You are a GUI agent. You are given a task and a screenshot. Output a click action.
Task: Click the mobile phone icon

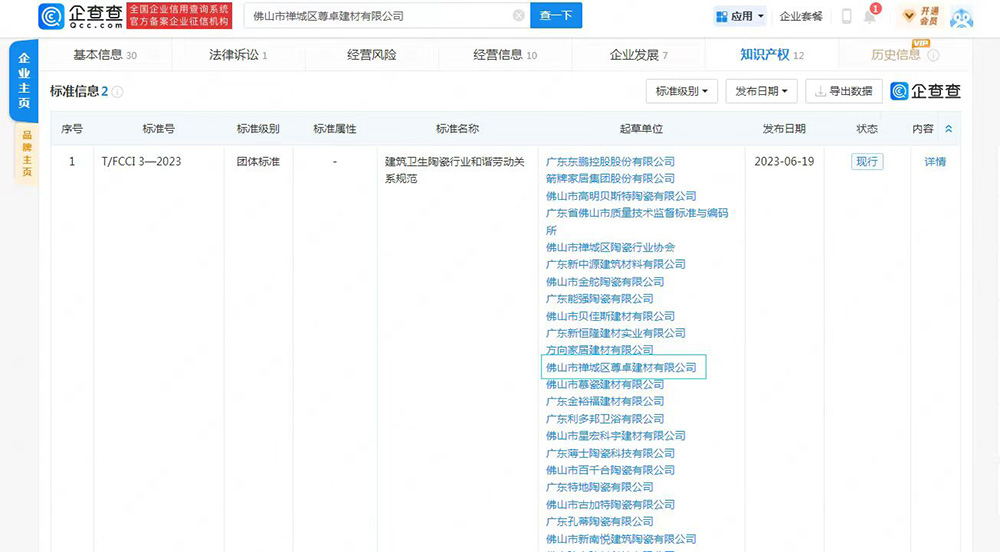click(x=846, y=16)
